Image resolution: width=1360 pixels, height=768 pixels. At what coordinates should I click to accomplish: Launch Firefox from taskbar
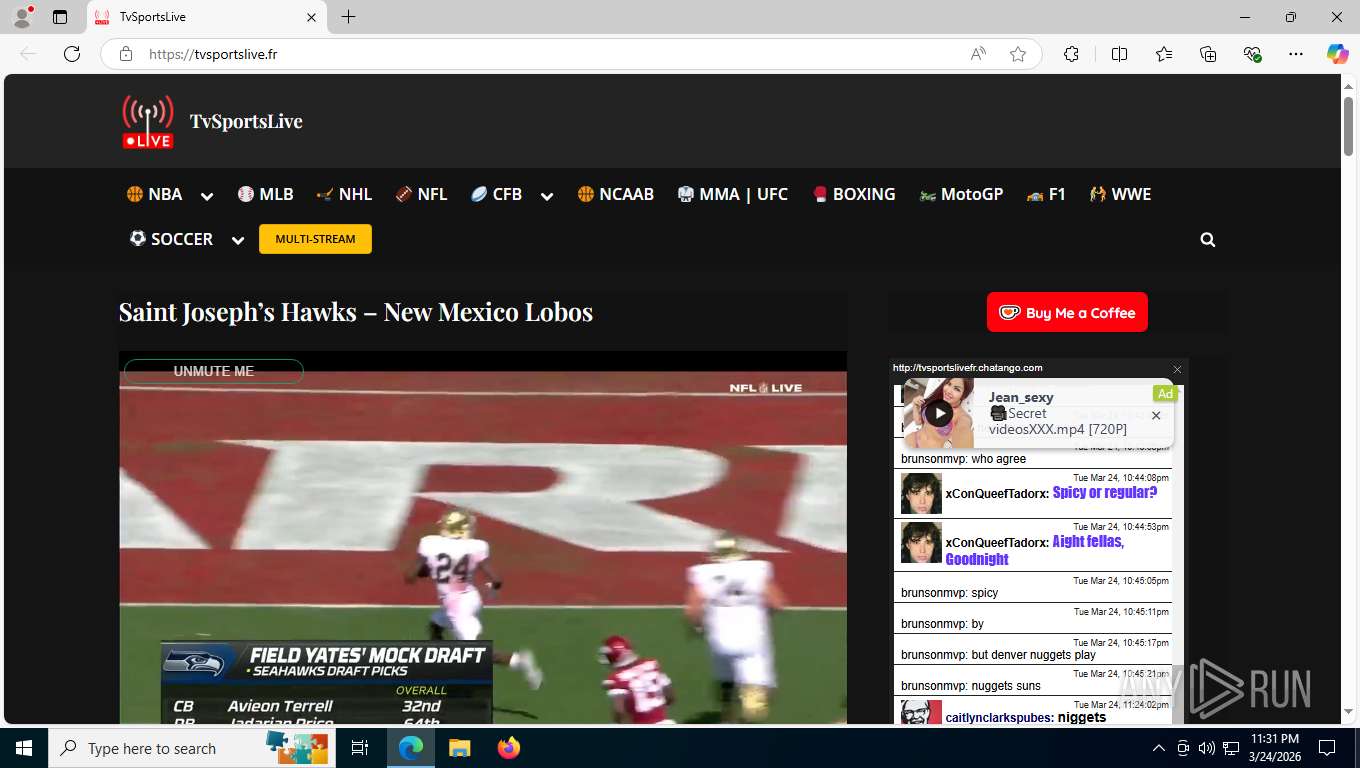(x=509, y=748)
